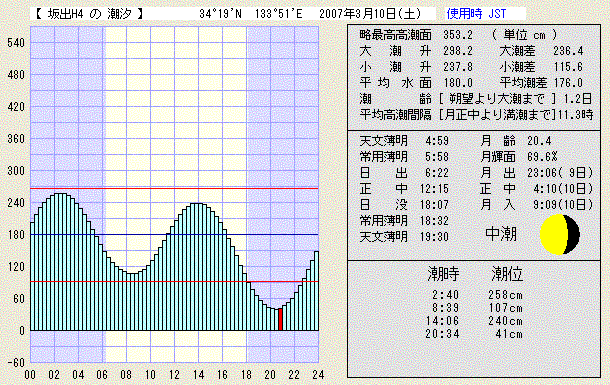
Task: Click the 月齢 value 20.4
Action: coord(539,141)
